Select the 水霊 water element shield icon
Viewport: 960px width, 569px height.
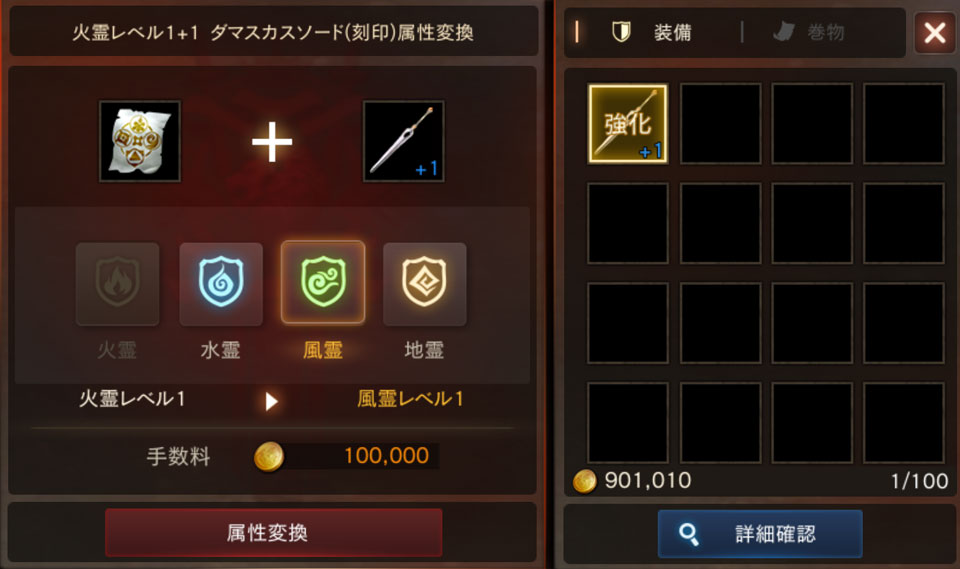coord(221,284)
